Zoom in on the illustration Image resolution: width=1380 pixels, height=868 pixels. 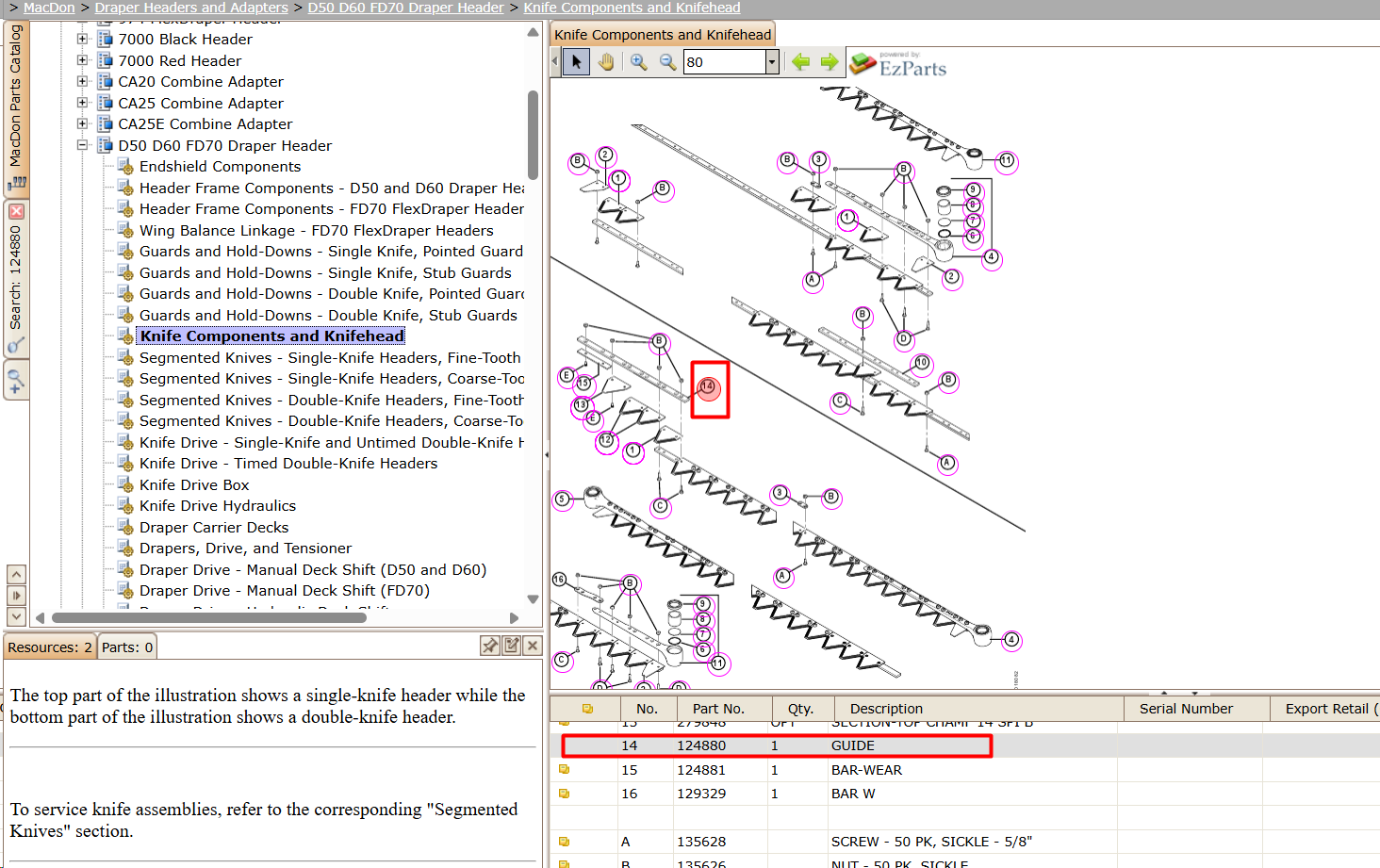[x=639, y=62]
